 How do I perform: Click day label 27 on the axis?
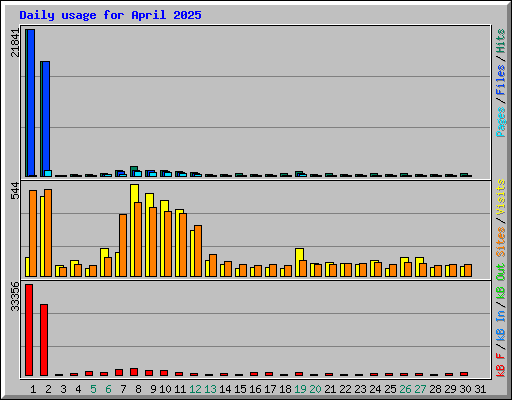point(420,389)
